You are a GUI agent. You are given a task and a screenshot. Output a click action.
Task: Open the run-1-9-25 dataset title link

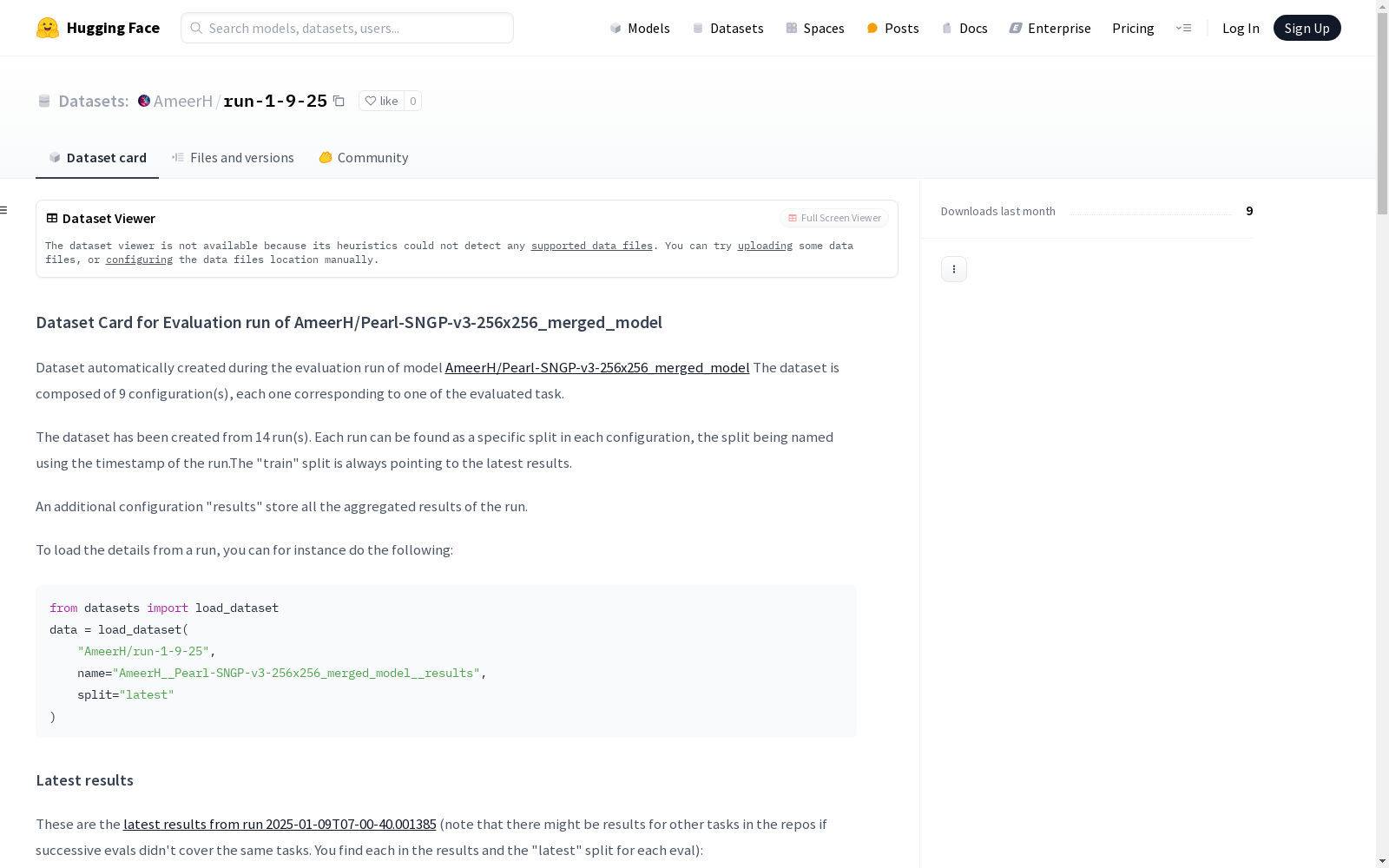(x=275, y=101)
